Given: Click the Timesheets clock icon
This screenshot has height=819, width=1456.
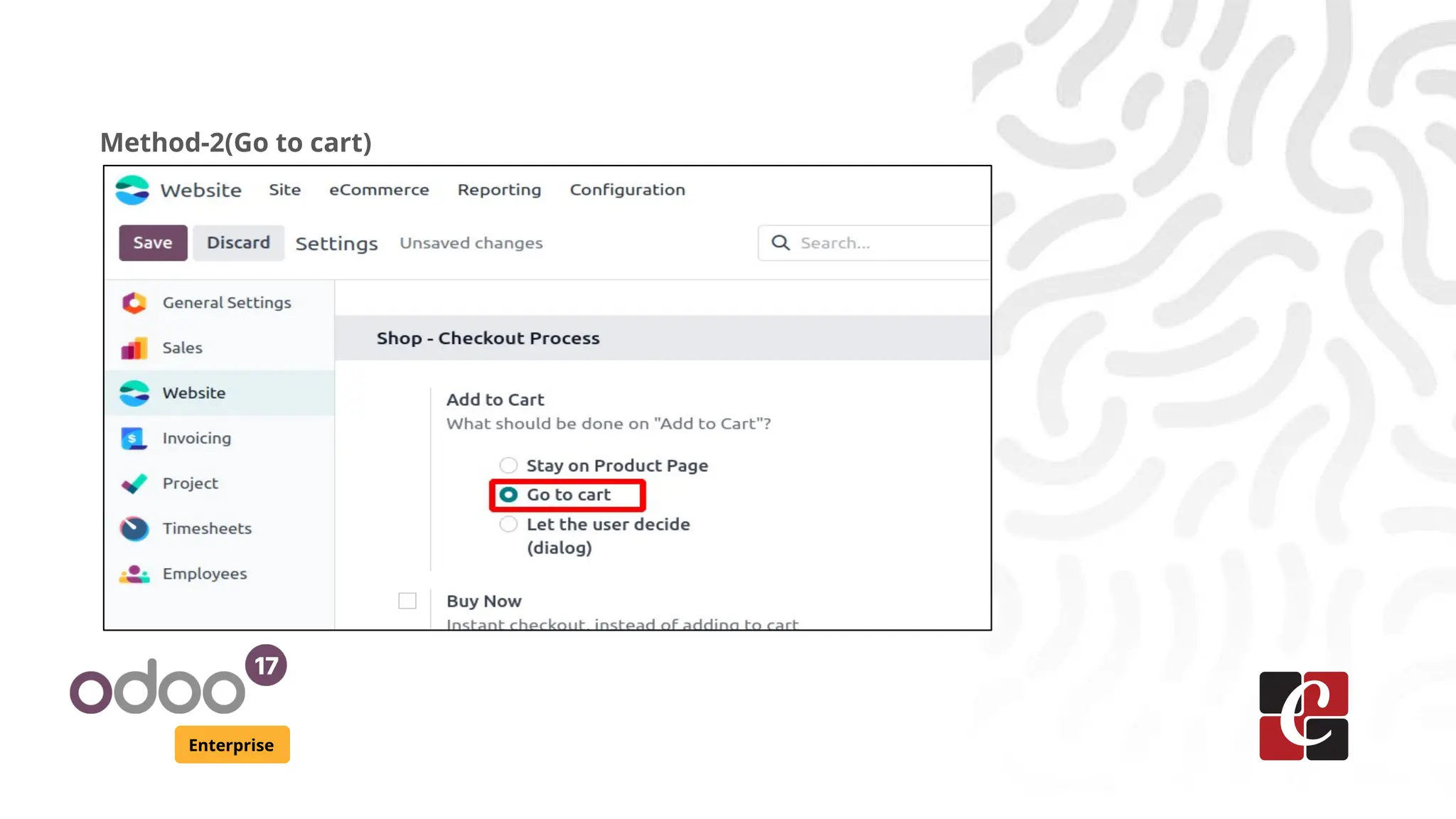Looking at the screenshot, I should click(134, 529).
